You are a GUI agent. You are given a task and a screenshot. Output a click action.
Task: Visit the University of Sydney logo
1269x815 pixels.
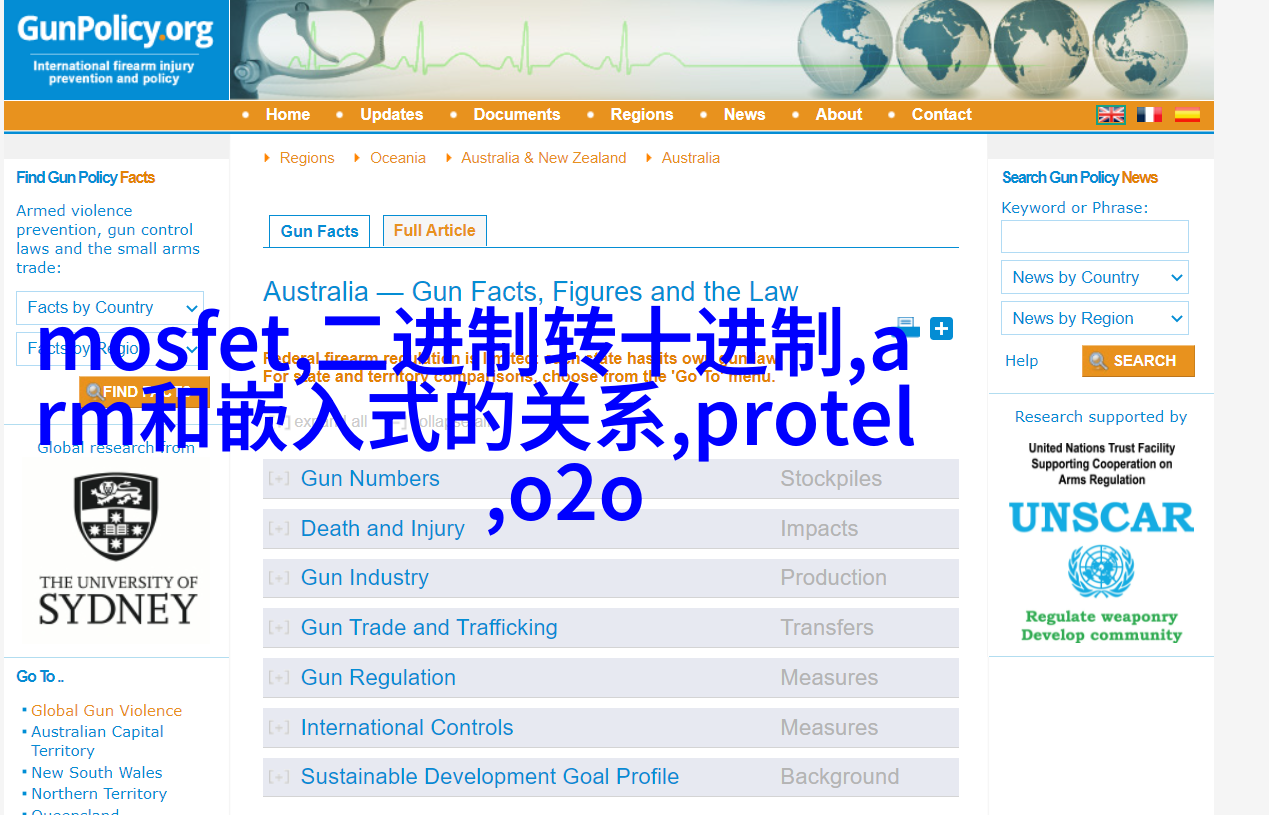pos(118,550)
